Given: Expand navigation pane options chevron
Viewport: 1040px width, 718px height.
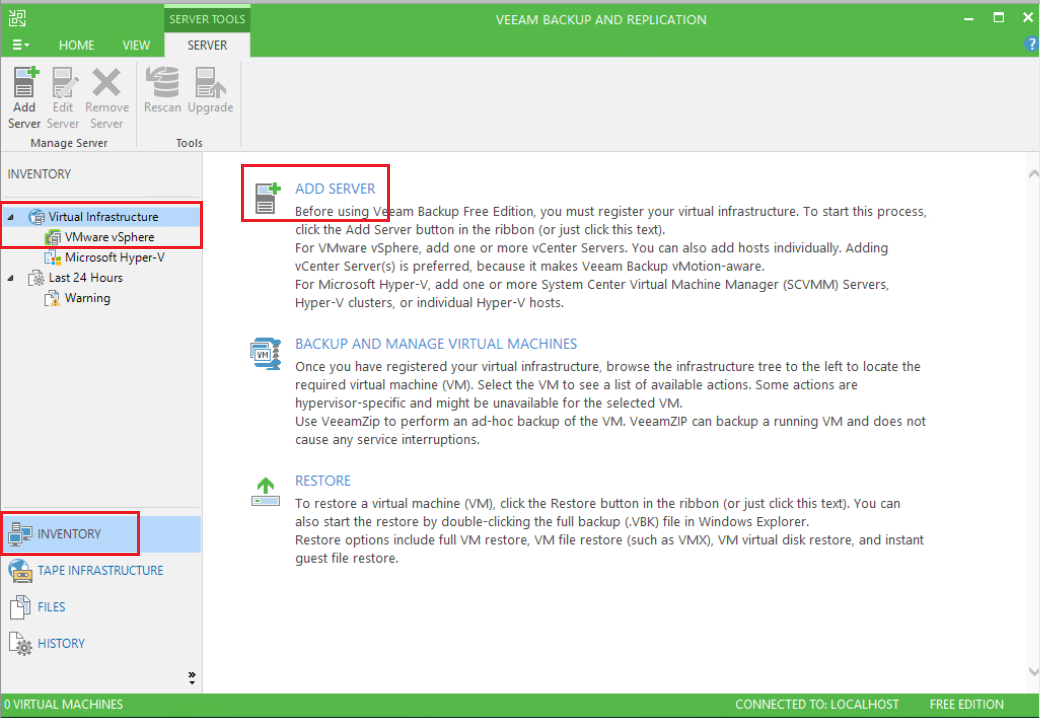Looking at the screenshot, I should tap(192, 678).
